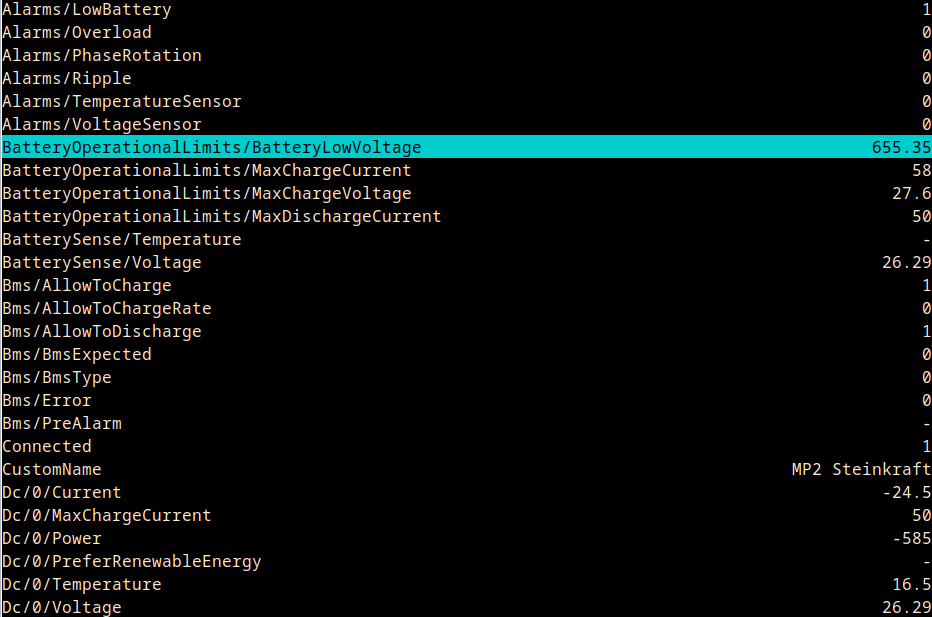The image size is (932, 617).
Task: Select the Alarms/PhaseRotation row
Action: point(102,56)
